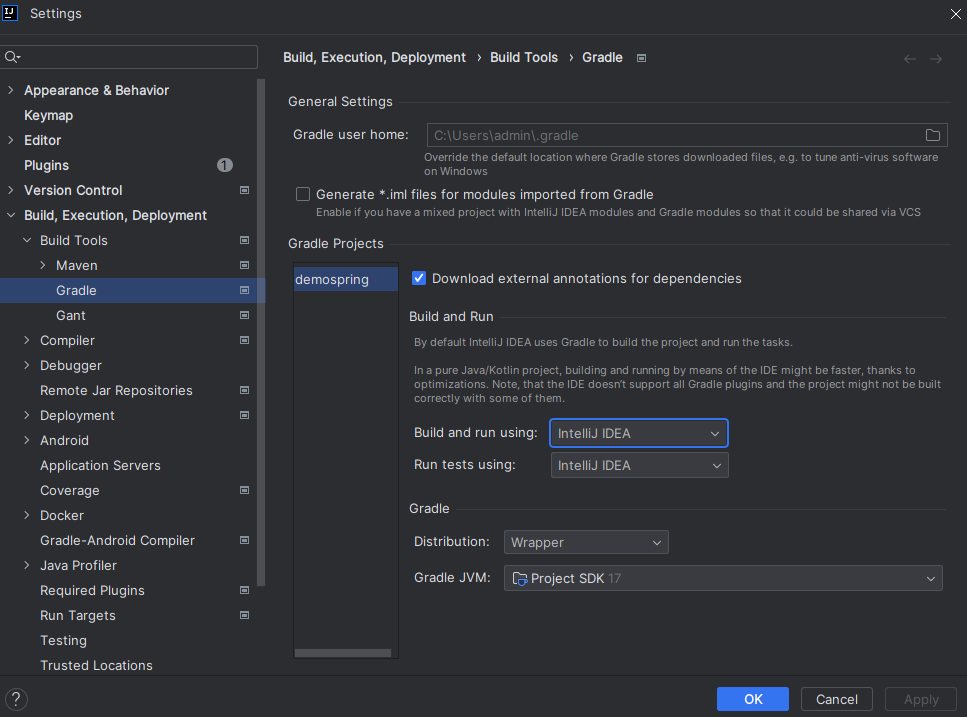Image resolution: width=967 pixels, height=717 pixels.
Task: Expand the Java Profiler node
Action: click(27, 565)
